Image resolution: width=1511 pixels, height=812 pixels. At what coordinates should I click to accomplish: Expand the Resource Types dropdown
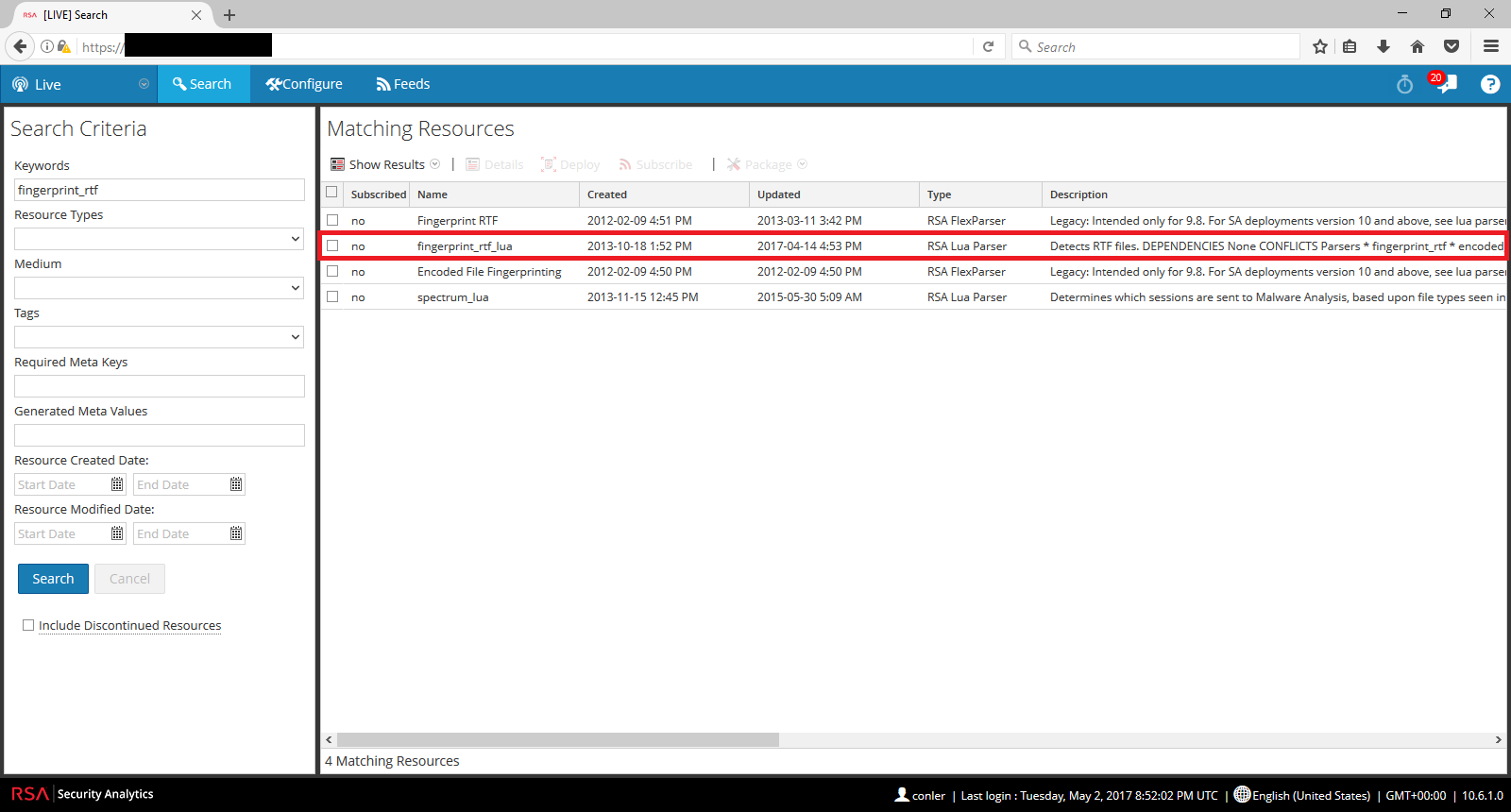click(159, 239)
